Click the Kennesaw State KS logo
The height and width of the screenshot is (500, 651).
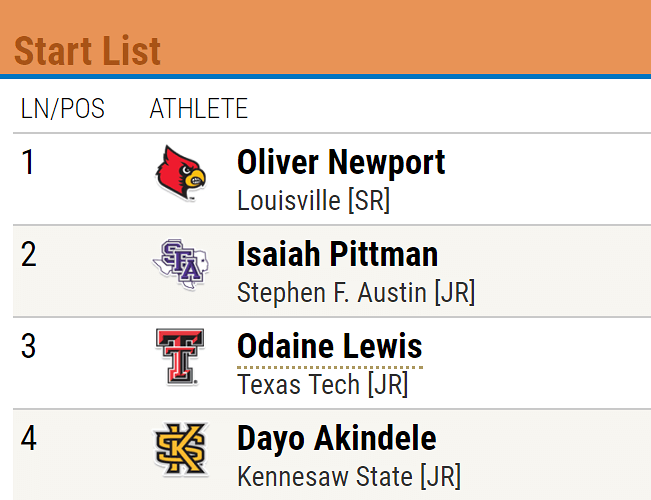[180, 449]
